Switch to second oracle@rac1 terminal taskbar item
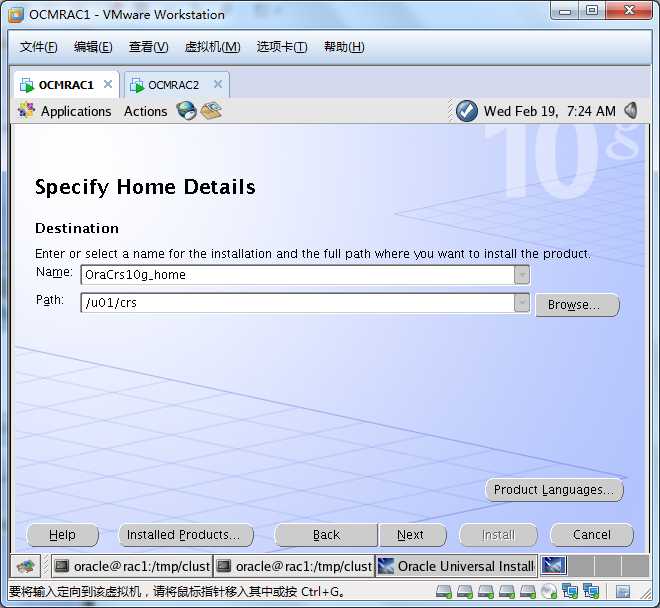Image resolution: width=660 pixels, height=608 pixels. 294,566
